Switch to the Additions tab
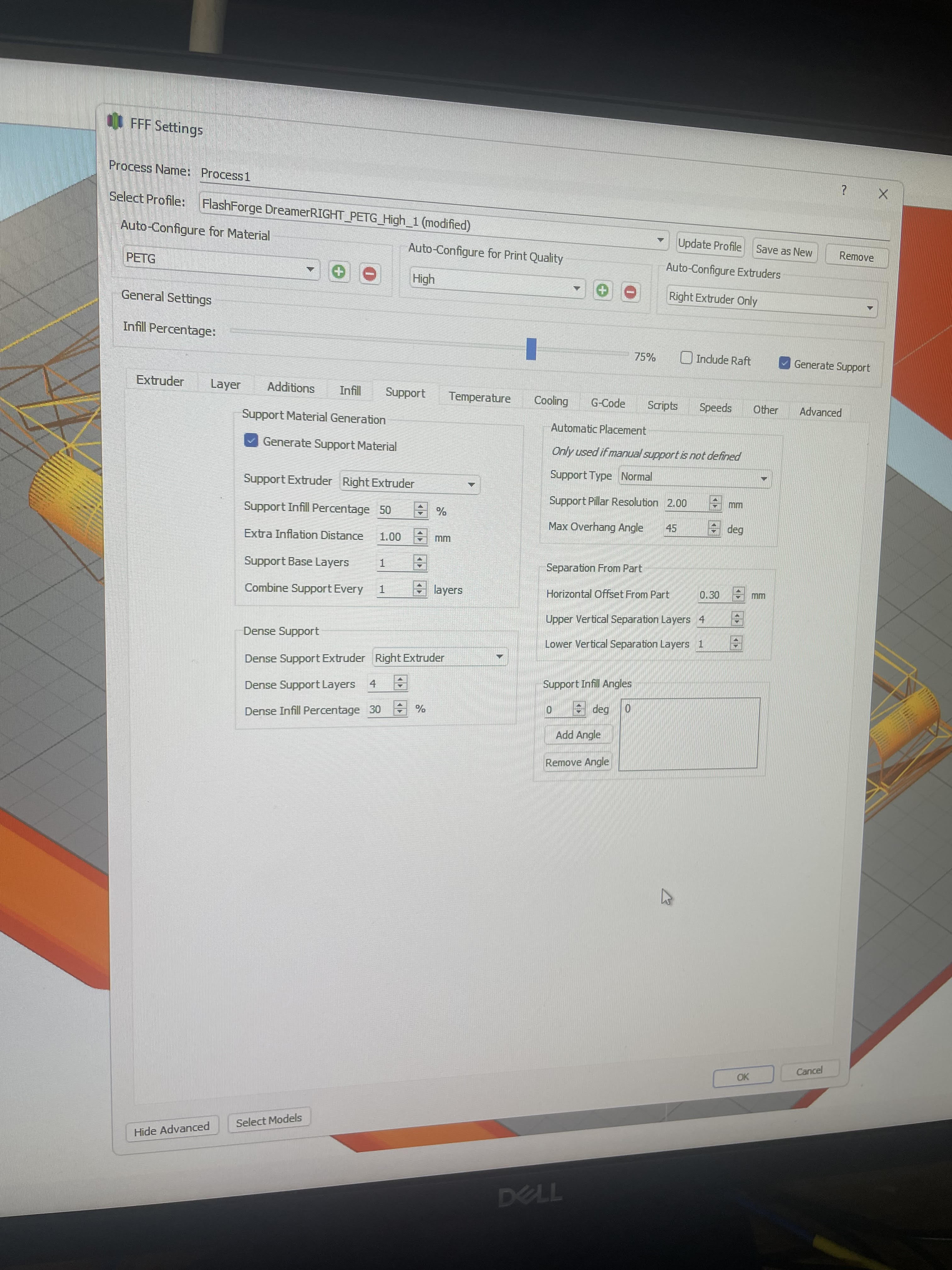Image resolution: width=952 pixels, height=1270 pixels. coord(291,388)
